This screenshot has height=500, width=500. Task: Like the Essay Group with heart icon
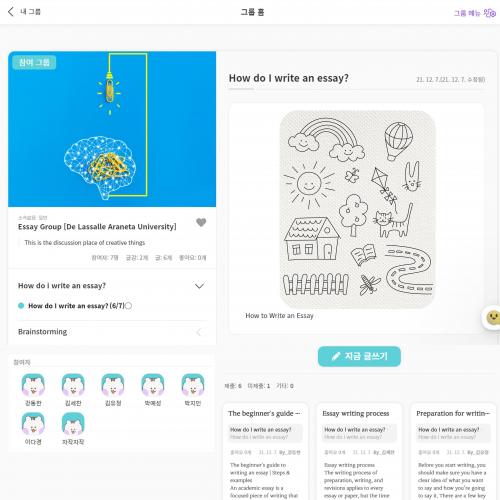click(x=201, y=222)
